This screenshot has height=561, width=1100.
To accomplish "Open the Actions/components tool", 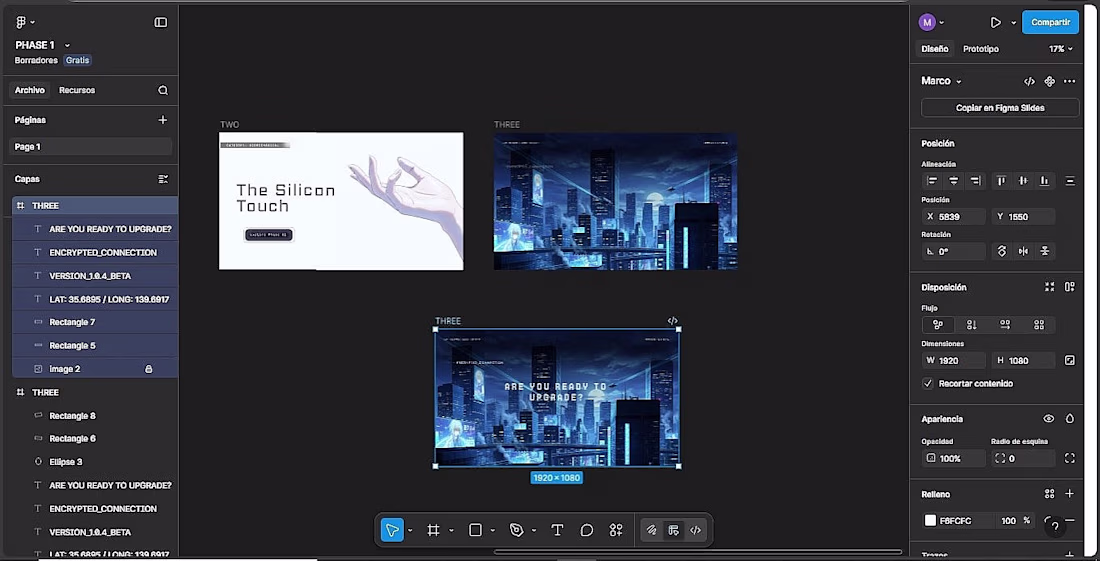I will pyautogui.click(x=616, y=530).
